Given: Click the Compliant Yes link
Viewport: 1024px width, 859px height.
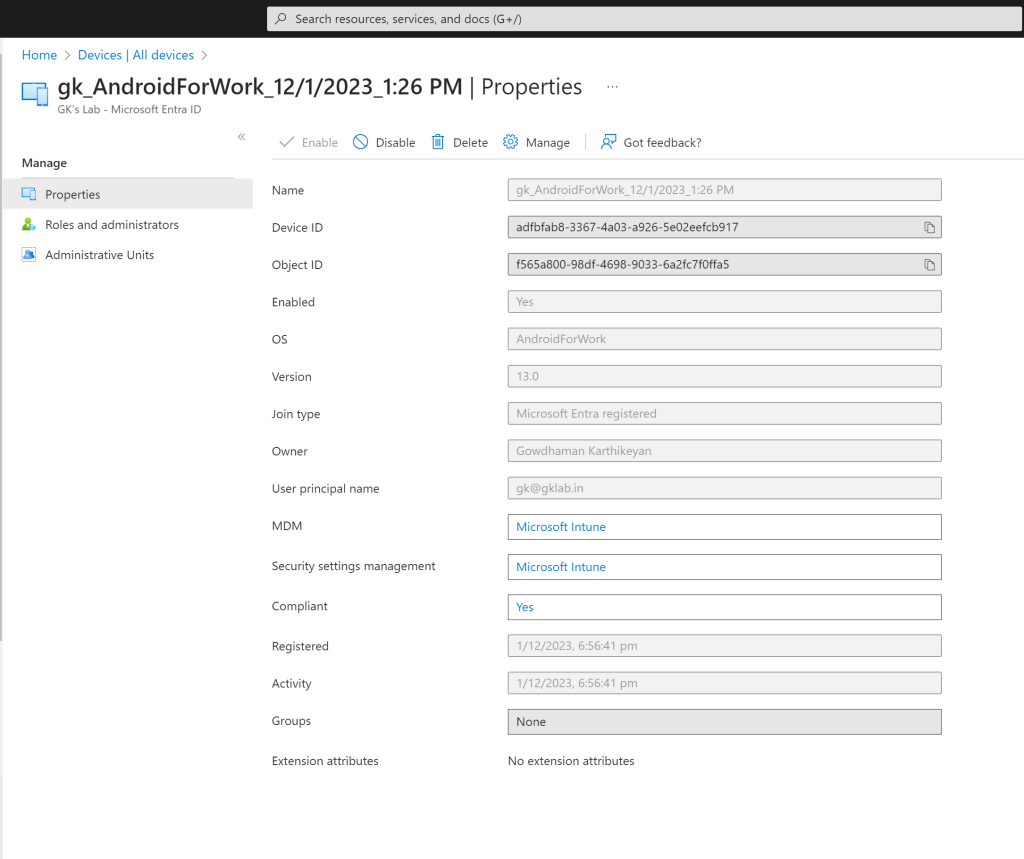Looking at the screenshot, I should pos(524,607).
